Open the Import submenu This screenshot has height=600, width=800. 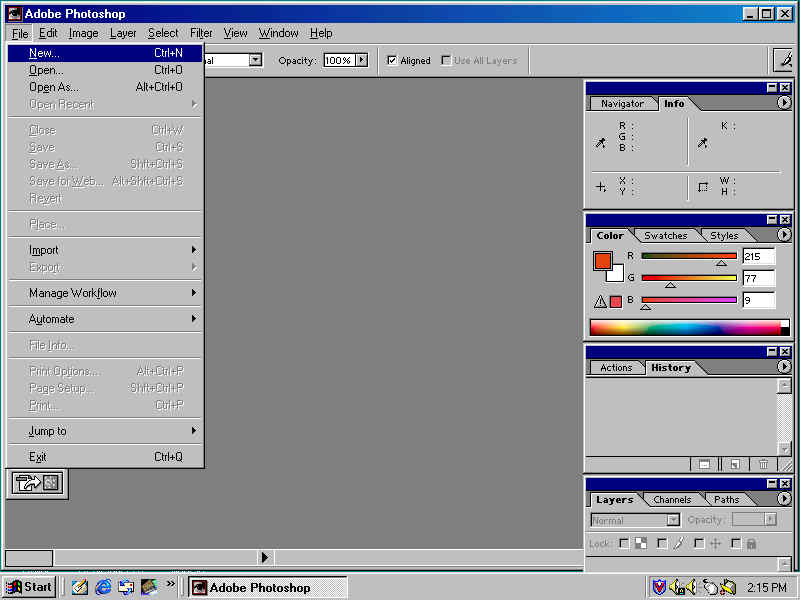tap(105, 250)
